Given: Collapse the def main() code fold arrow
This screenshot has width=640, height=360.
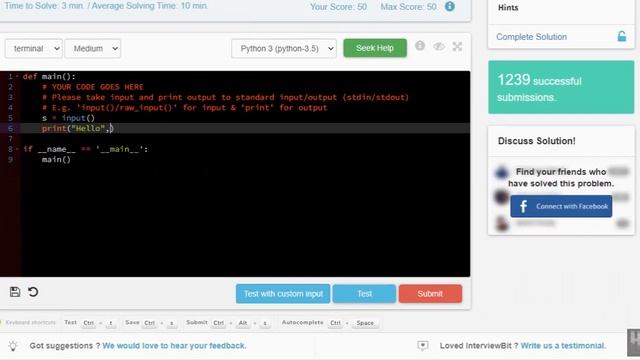Looking at the screenshot, I should coord(17,76).
